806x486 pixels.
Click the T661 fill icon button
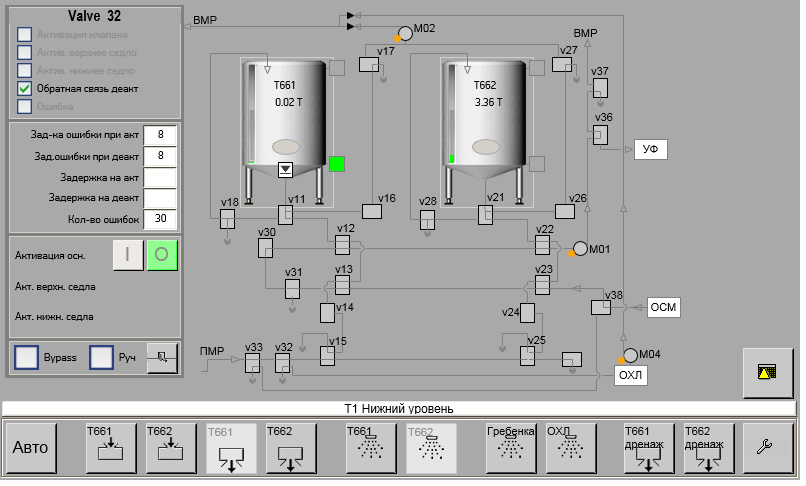click(x=111, y=447)
